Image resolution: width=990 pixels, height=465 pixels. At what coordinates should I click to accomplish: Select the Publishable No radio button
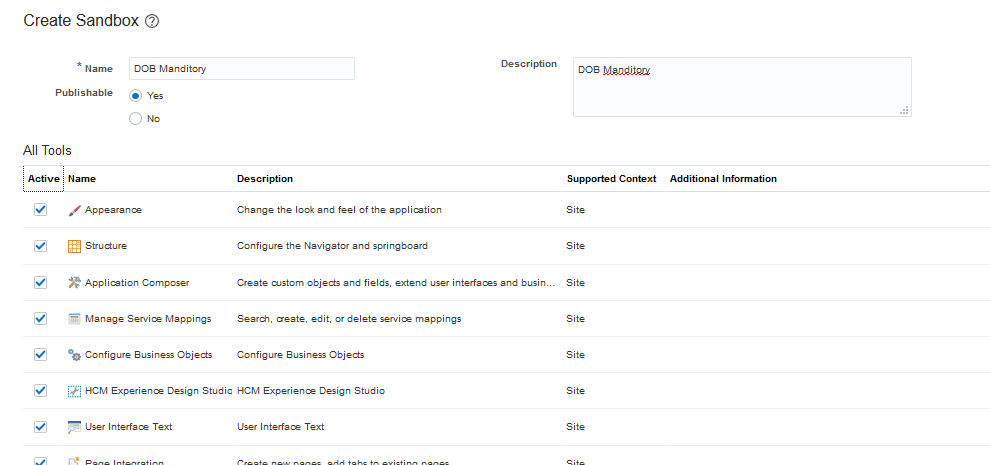point(136,119)
